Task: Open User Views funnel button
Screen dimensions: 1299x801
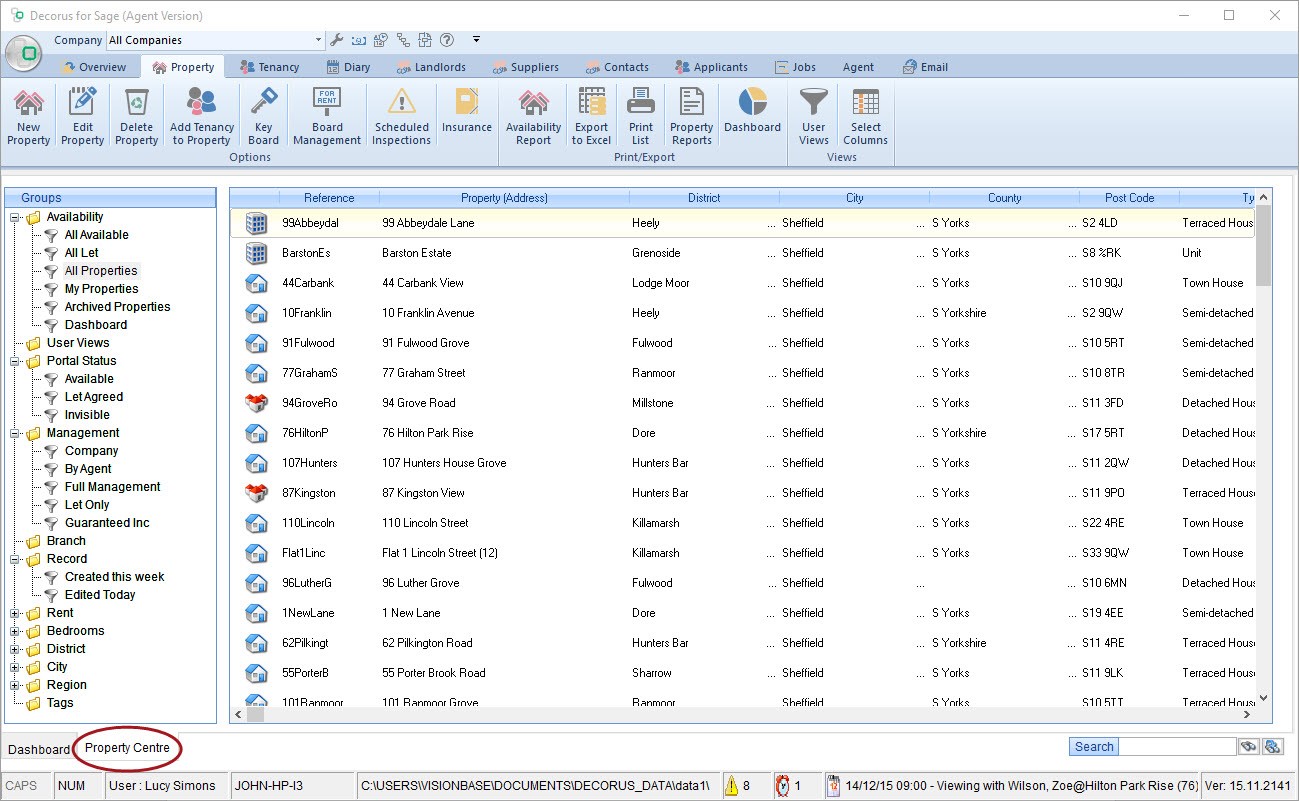Action: click(814, 117)
